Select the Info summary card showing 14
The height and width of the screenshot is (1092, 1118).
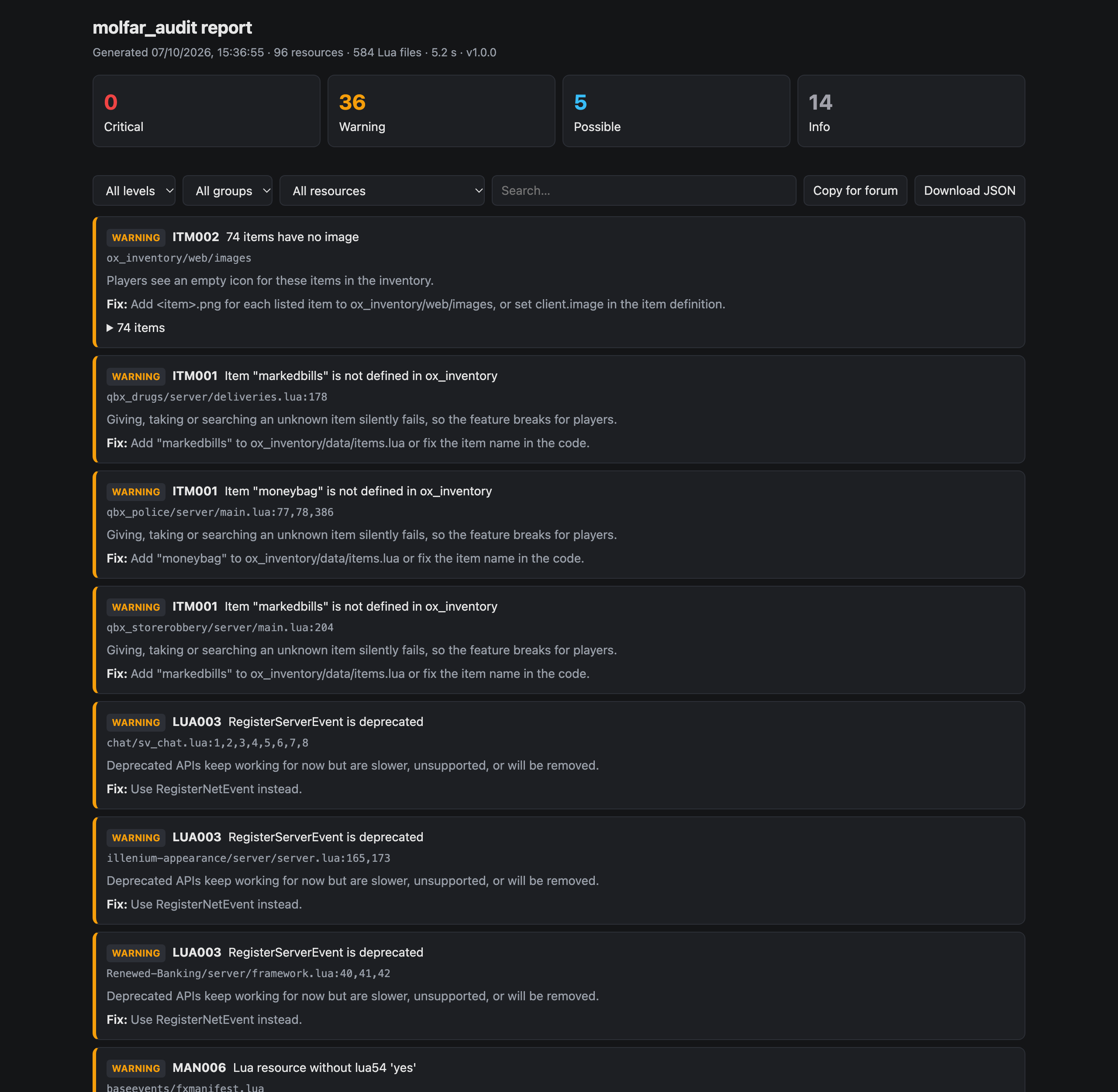click(x=911, y=111)
